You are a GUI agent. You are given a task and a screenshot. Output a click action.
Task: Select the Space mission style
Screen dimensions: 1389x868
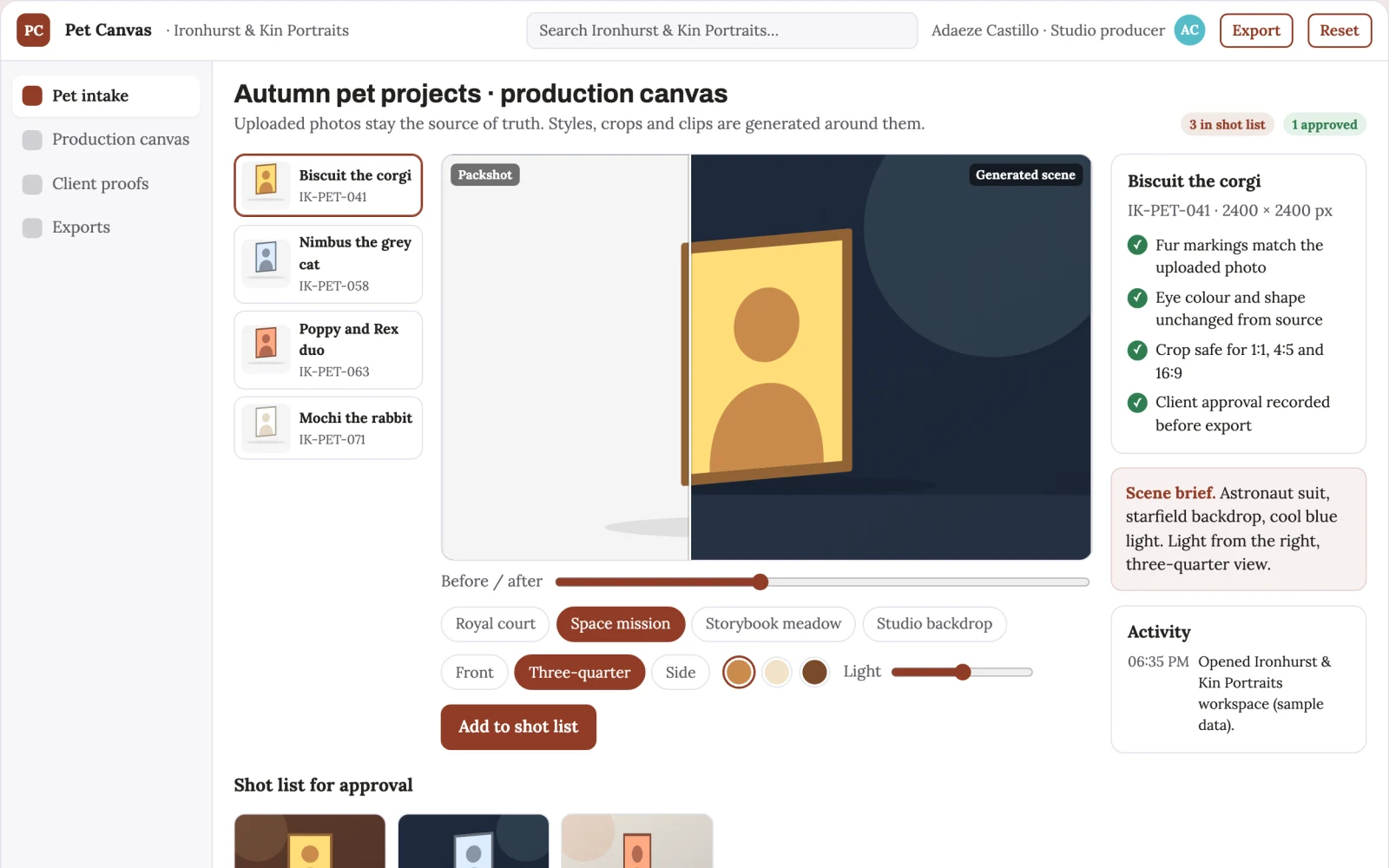pos(621,624)
